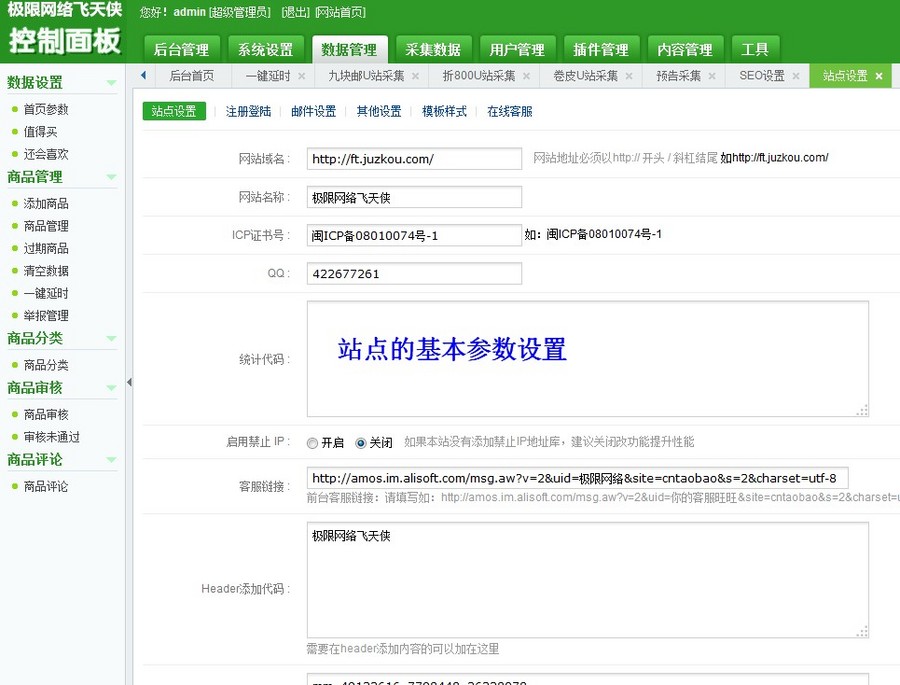Close the 站点设置 tab
This screenshot has height=685, width=900.
click(879, 75)
